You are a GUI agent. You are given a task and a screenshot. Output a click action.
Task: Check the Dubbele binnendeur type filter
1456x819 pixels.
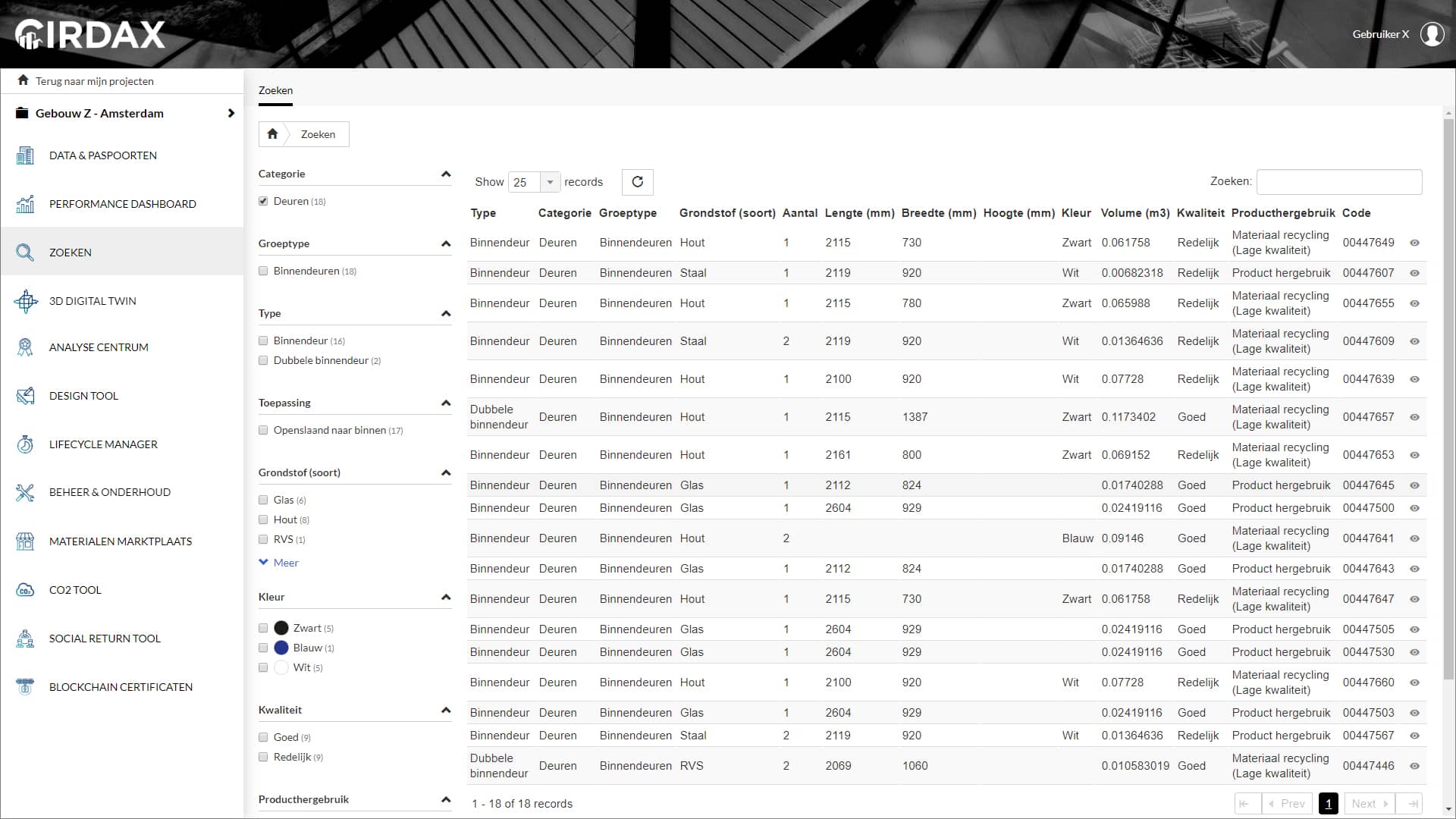coord(263,360)
